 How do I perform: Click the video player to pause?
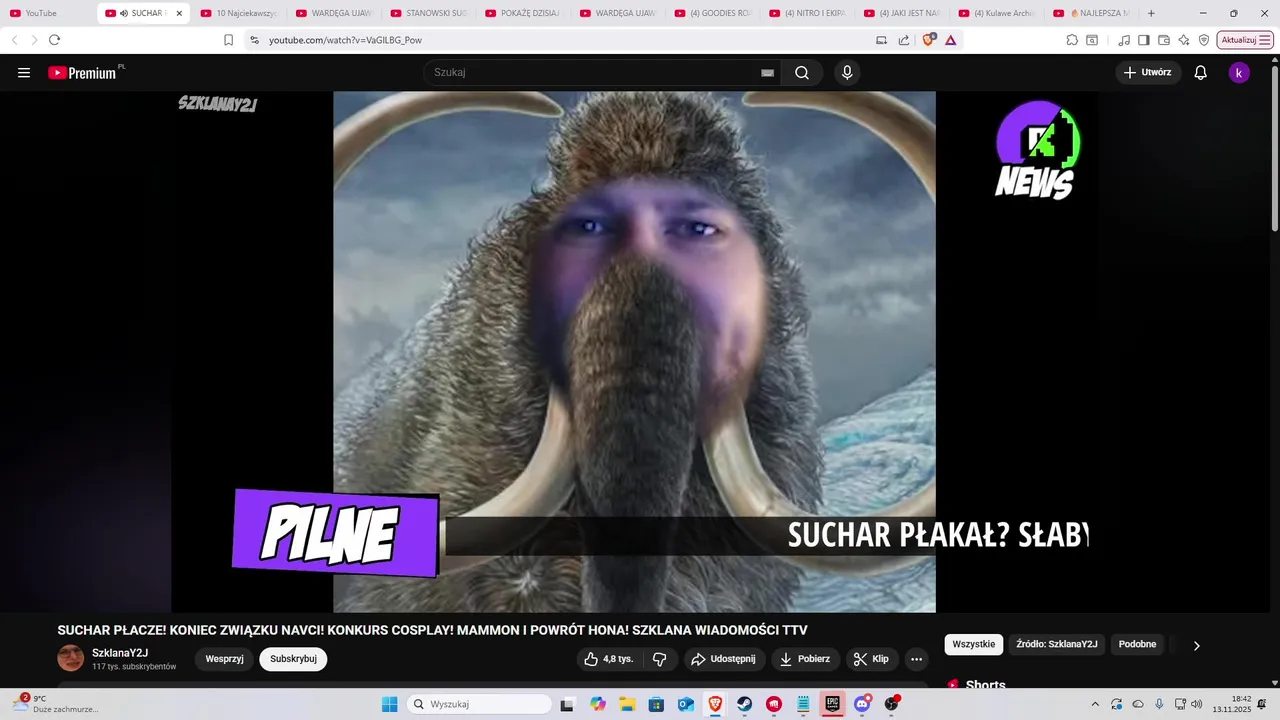point(634,352)
